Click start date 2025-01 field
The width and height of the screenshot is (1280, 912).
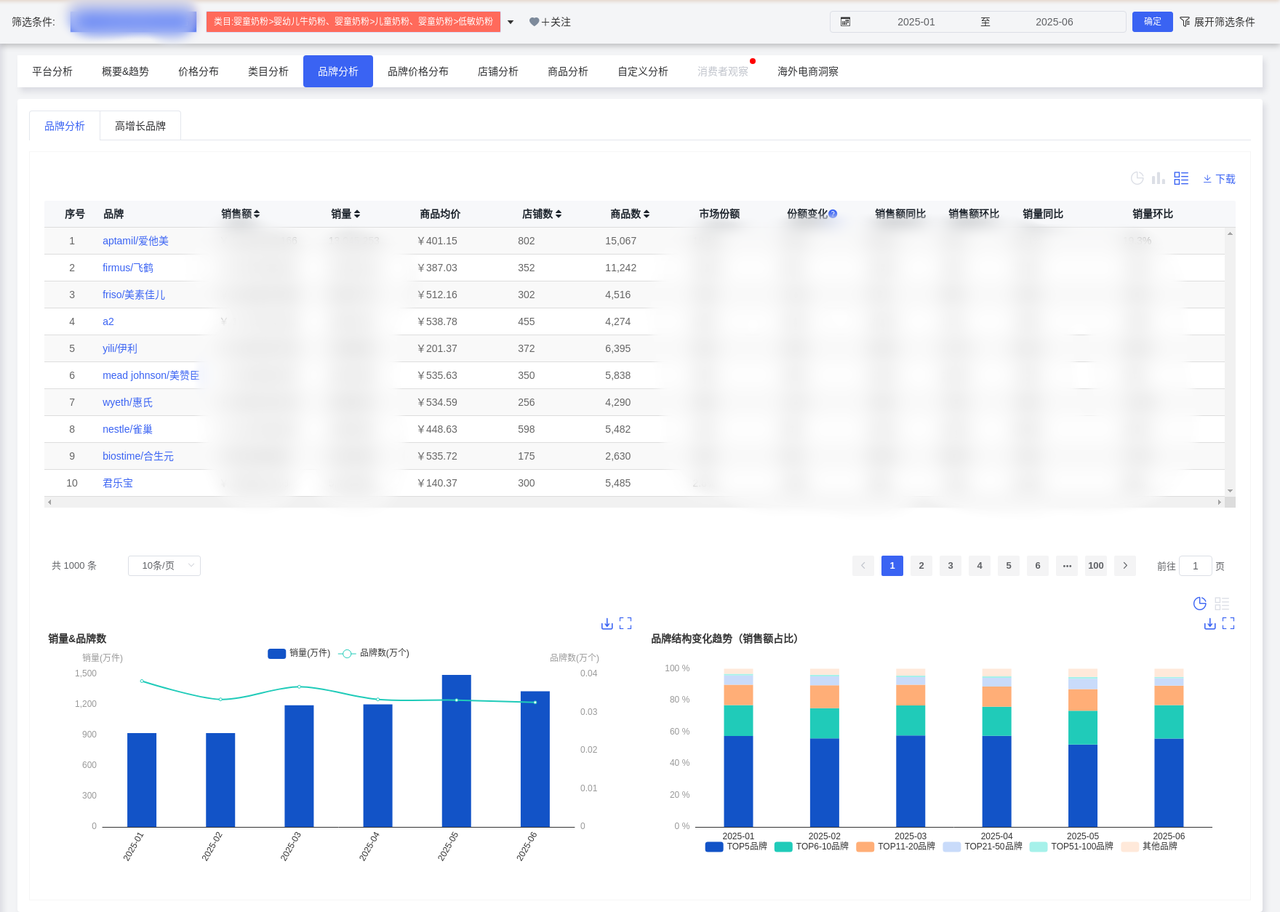[x=916, y=22]
